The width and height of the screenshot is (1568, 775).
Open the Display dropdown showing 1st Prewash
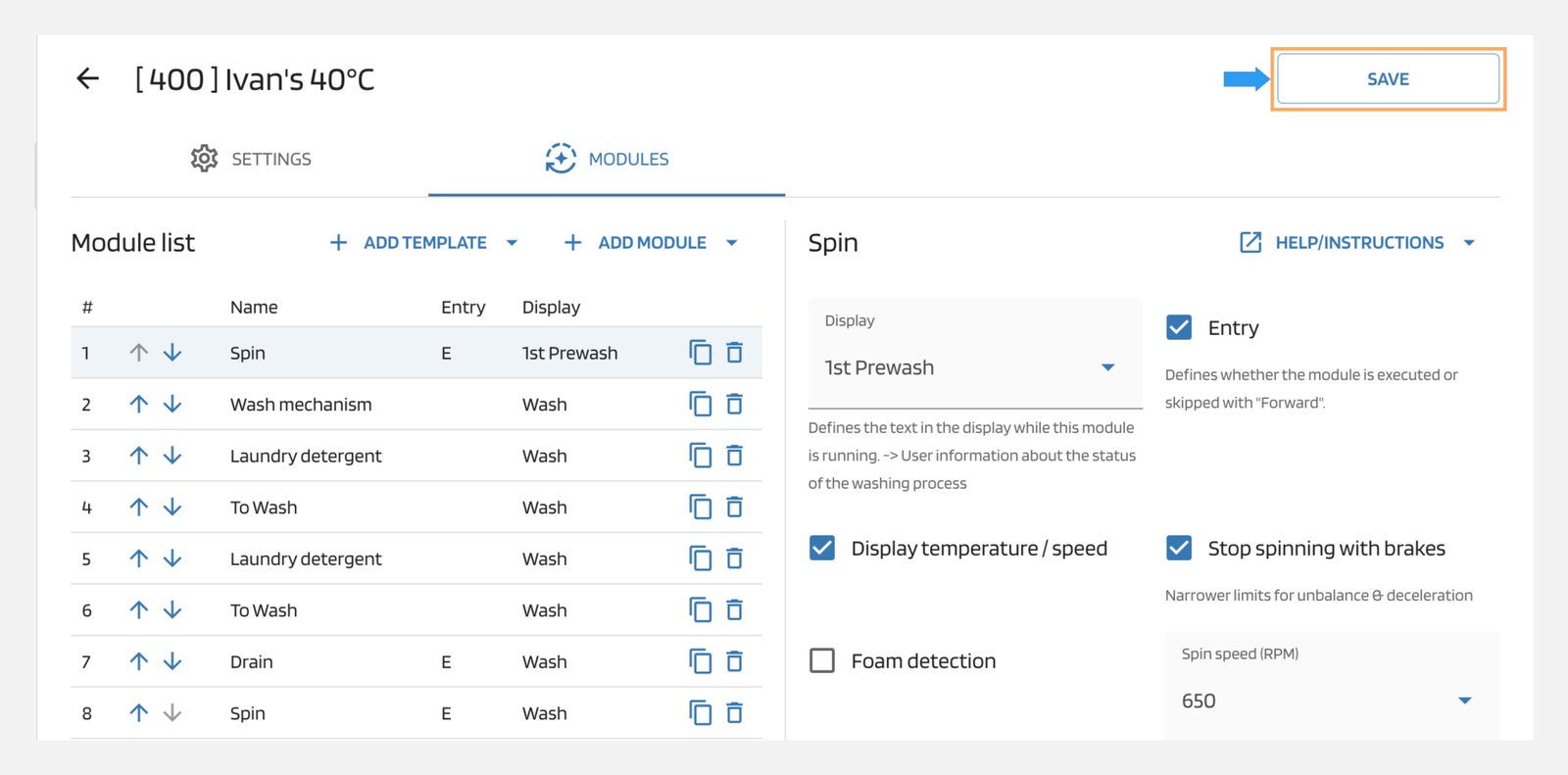click(974, 367)
